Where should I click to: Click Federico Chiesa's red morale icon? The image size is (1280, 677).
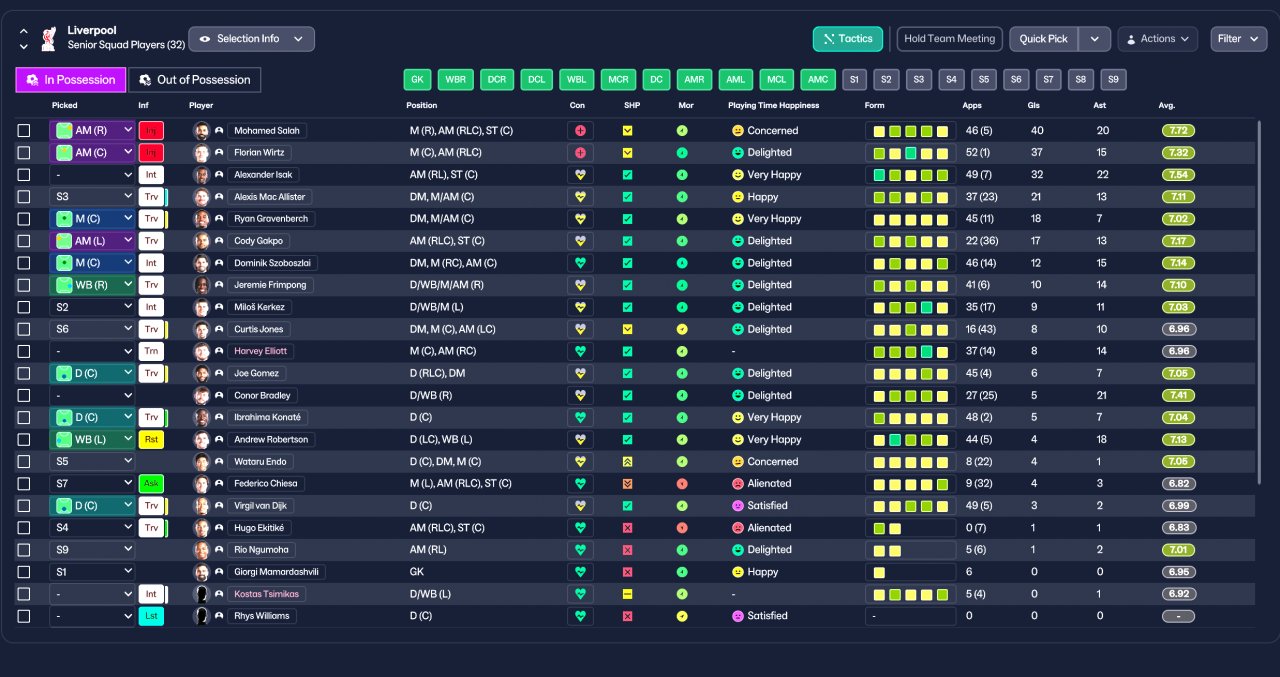click(682, 483)
